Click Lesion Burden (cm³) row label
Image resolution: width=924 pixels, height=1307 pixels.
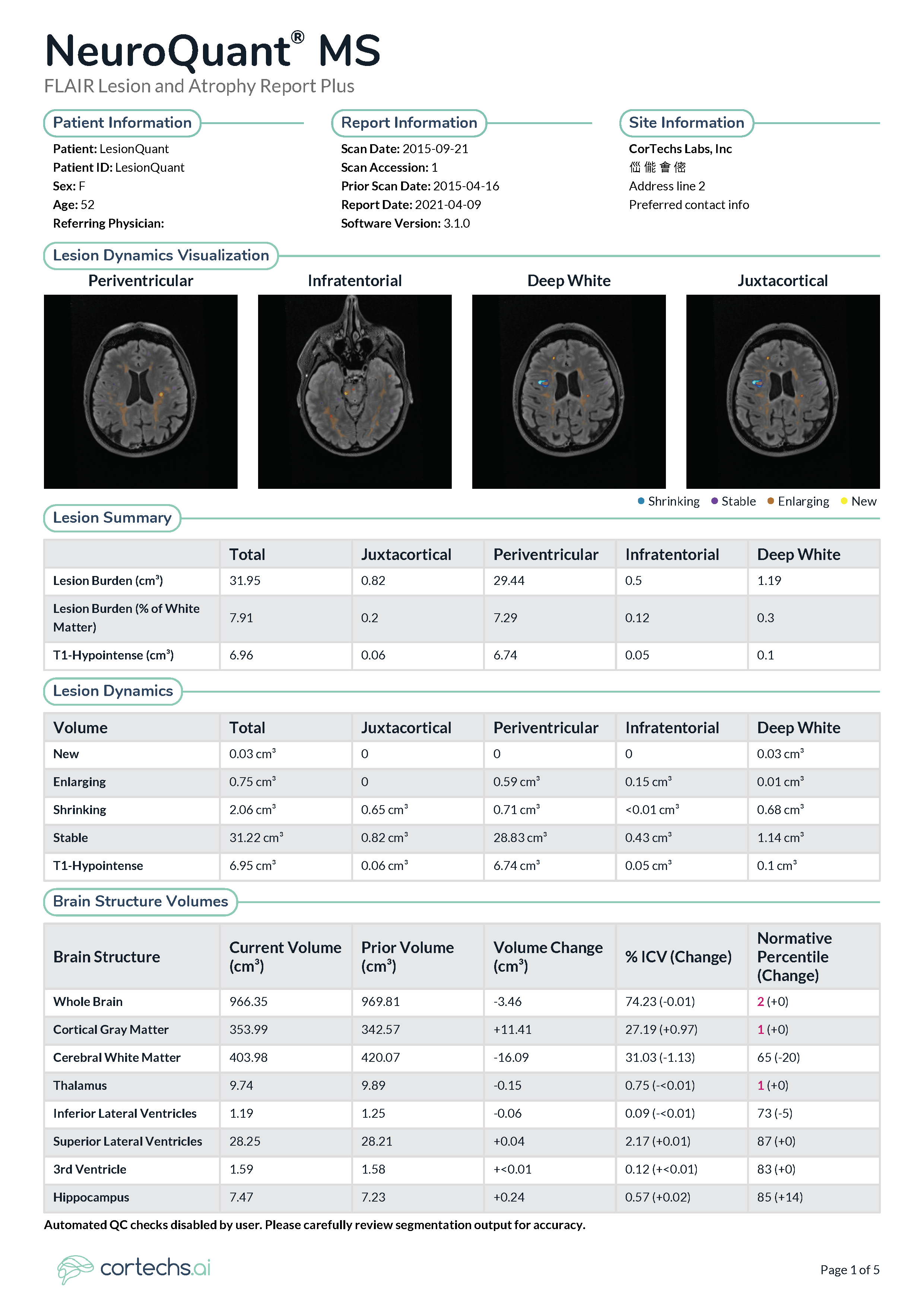(108, 580)
